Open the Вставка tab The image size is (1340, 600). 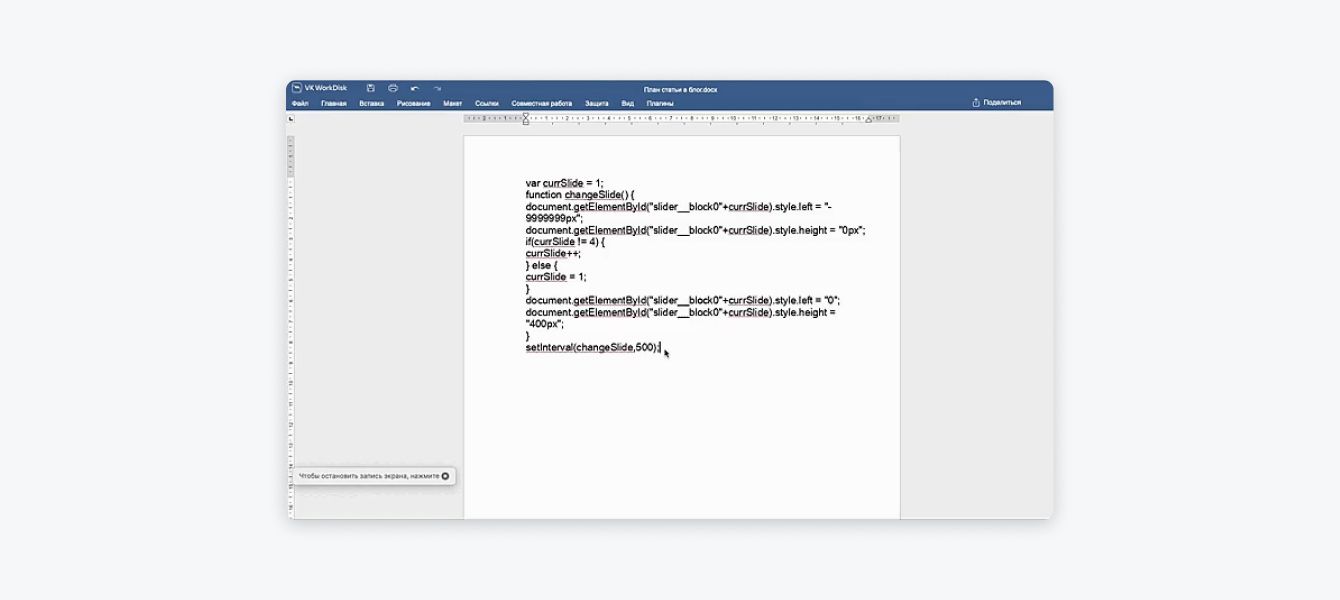(372, 103)
